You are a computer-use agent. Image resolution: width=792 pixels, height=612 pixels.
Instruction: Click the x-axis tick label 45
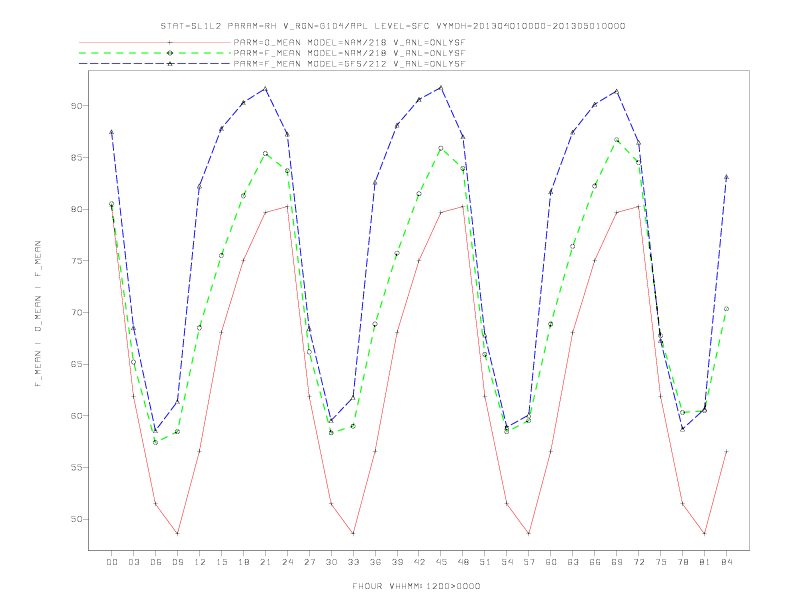(441, 562)
